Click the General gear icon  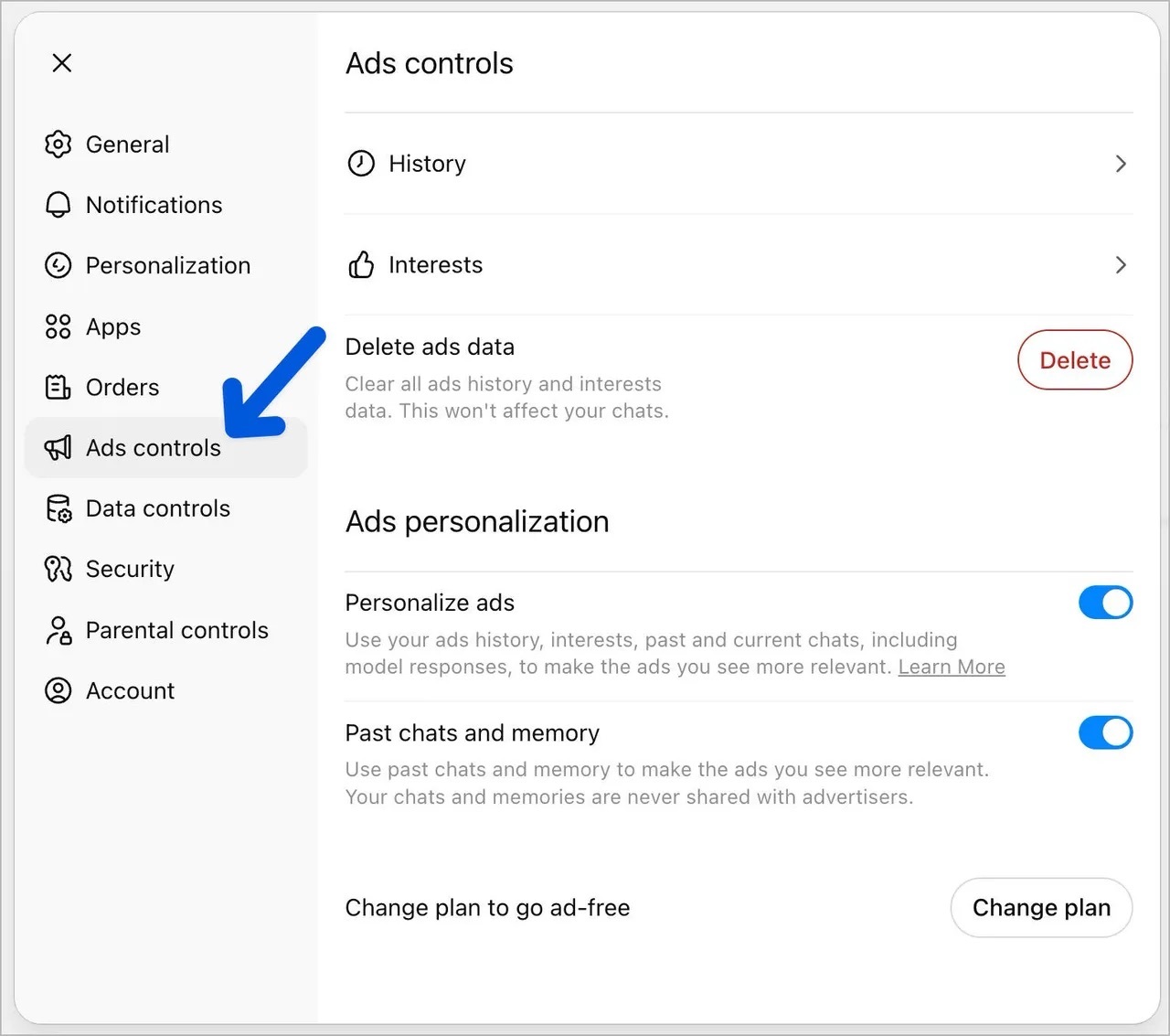58,144
